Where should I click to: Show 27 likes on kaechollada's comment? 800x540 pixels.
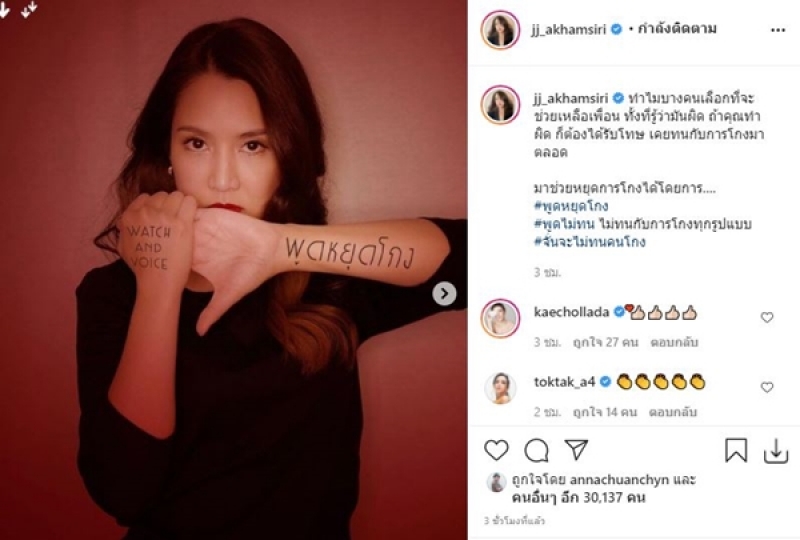pyautogui.click(x=606, y=342)
